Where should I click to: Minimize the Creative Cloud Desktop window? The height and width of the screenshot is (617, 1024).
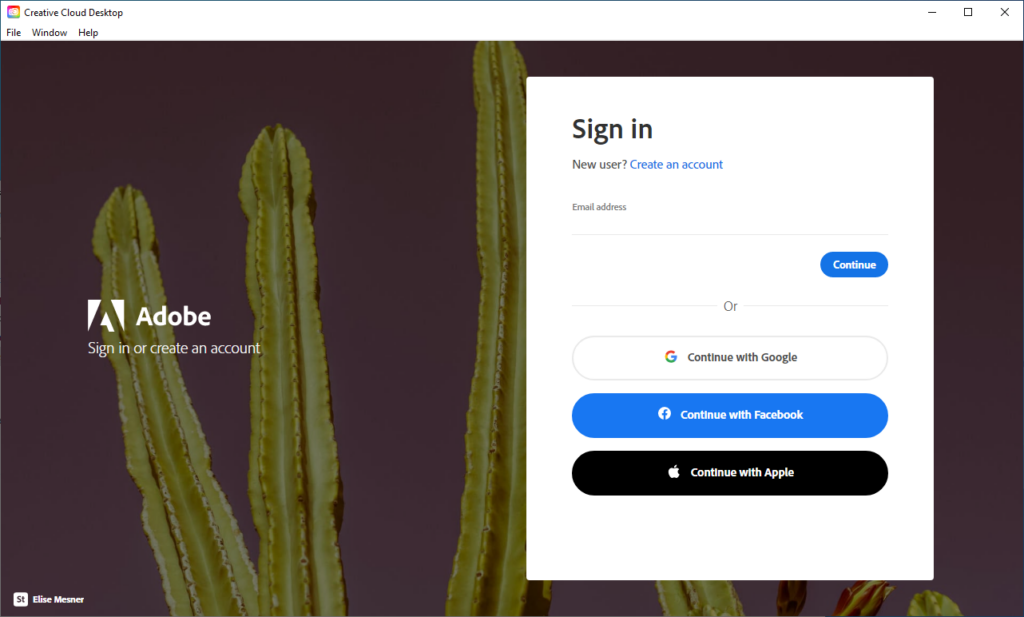932,12
